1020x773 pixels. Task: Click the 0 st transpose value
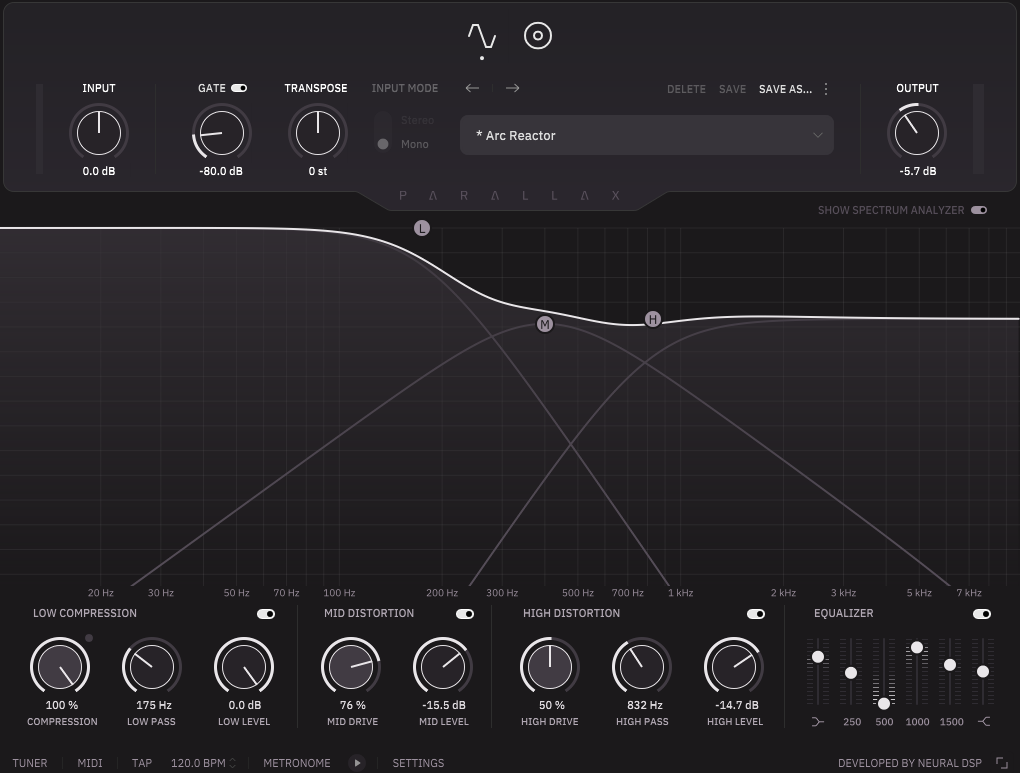click(317, 171)
